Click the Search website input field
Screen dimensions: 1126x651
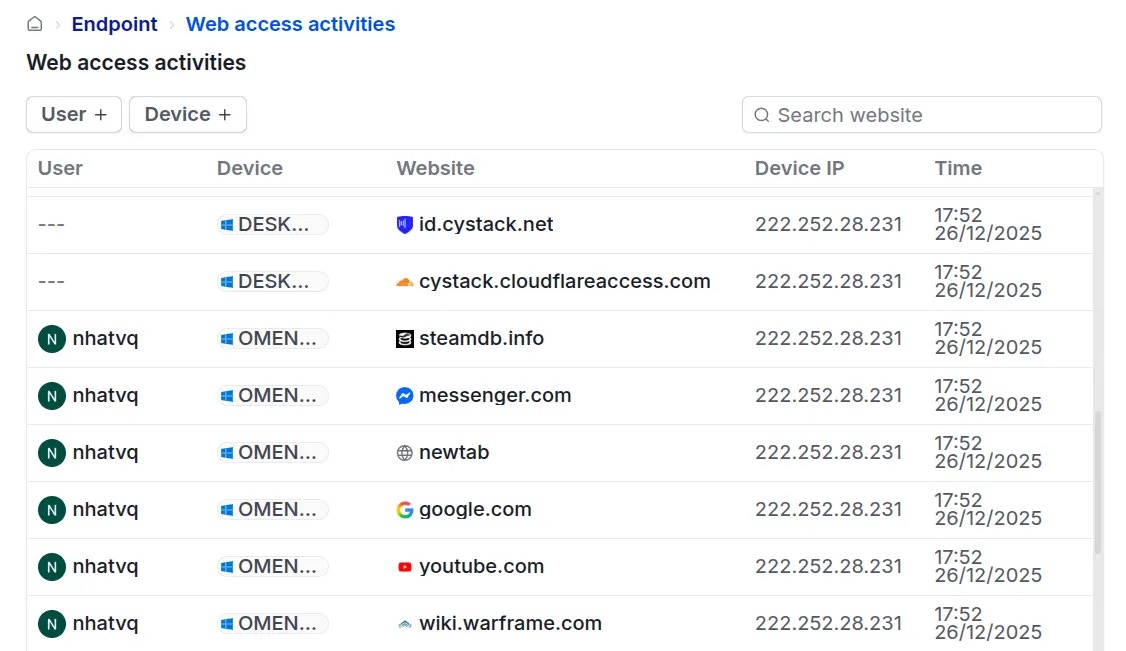(920, 115)
